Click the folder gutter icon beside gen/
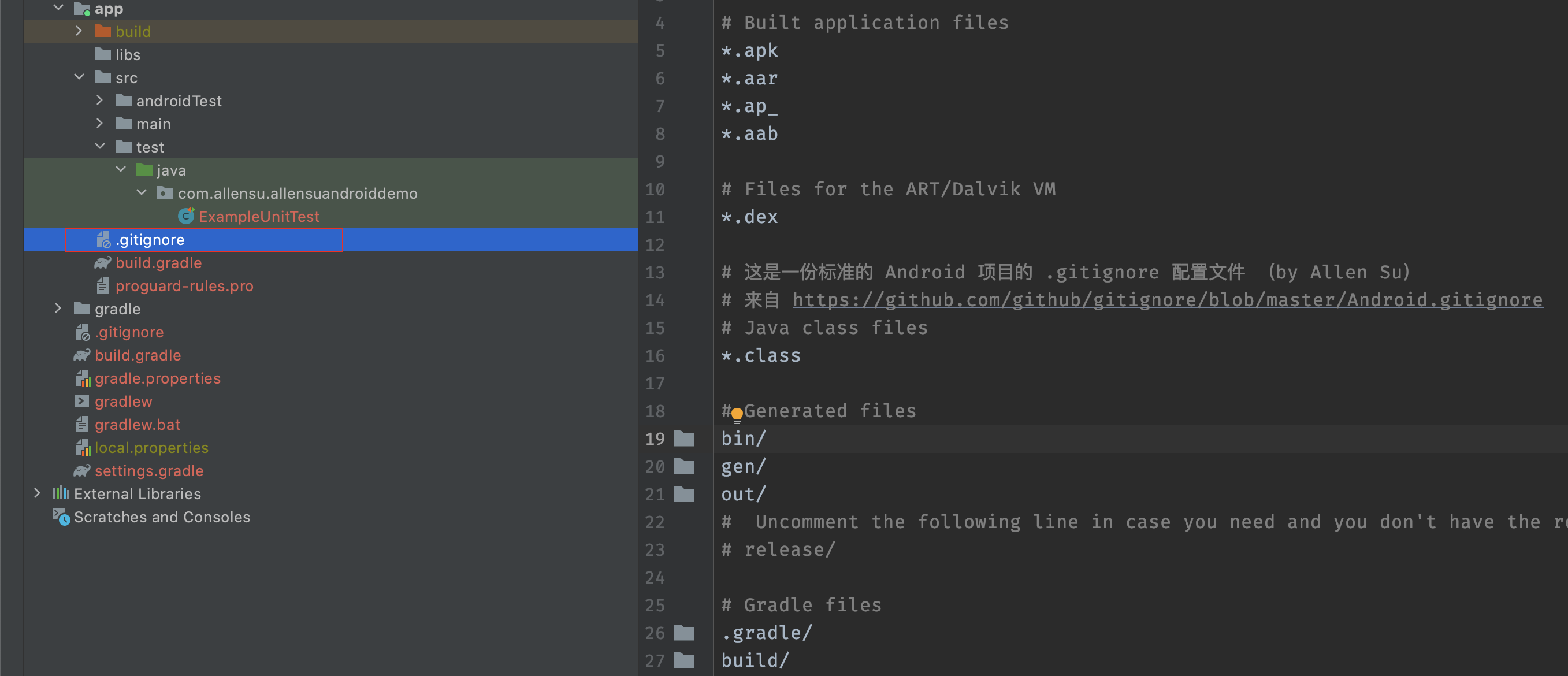1568x676 pixels. [x=684, y=467]
